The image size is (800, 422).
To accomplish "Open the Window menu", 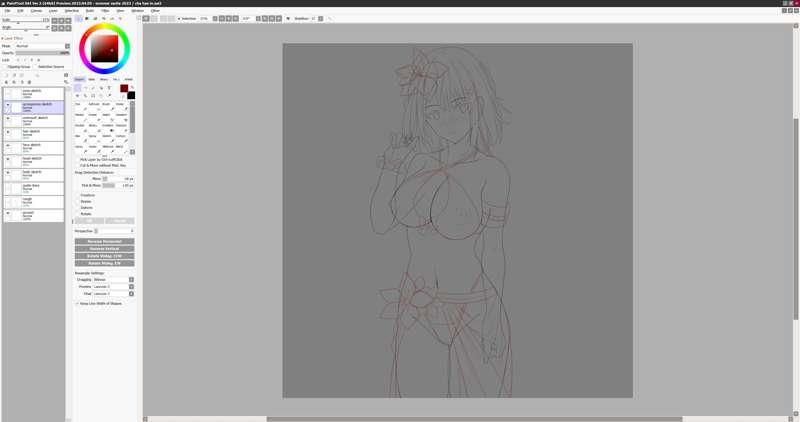I will pyautogui.click(x=137, y=10).
